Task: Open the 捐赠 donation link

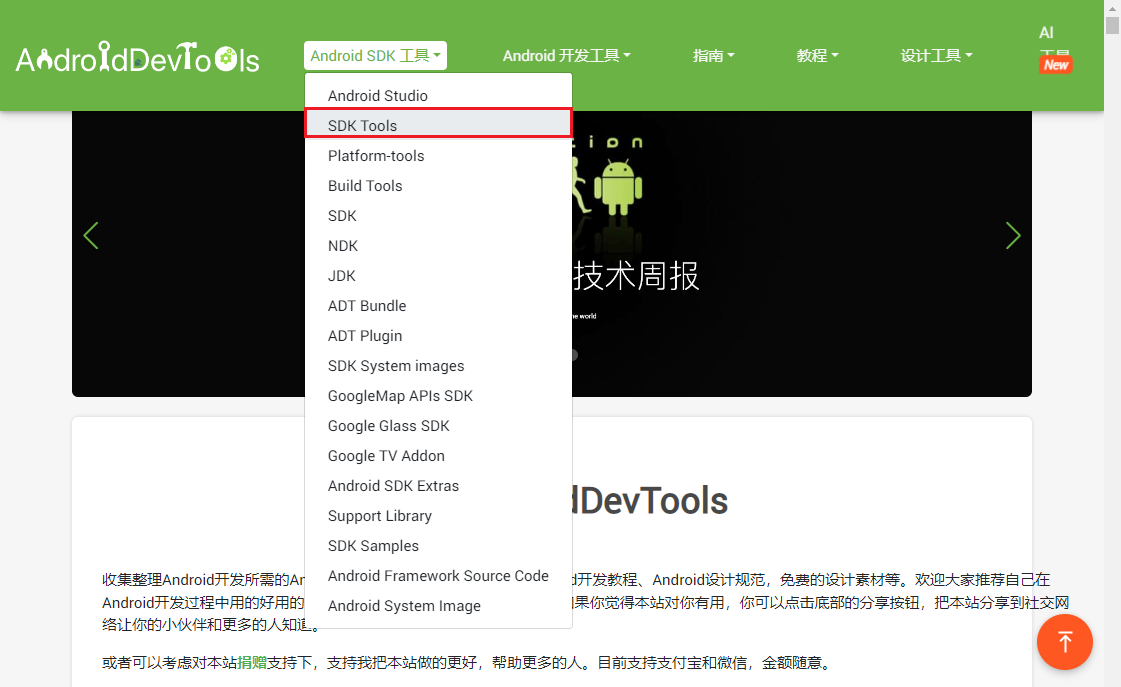Action: pyautogui.click(x=252, y=663)
